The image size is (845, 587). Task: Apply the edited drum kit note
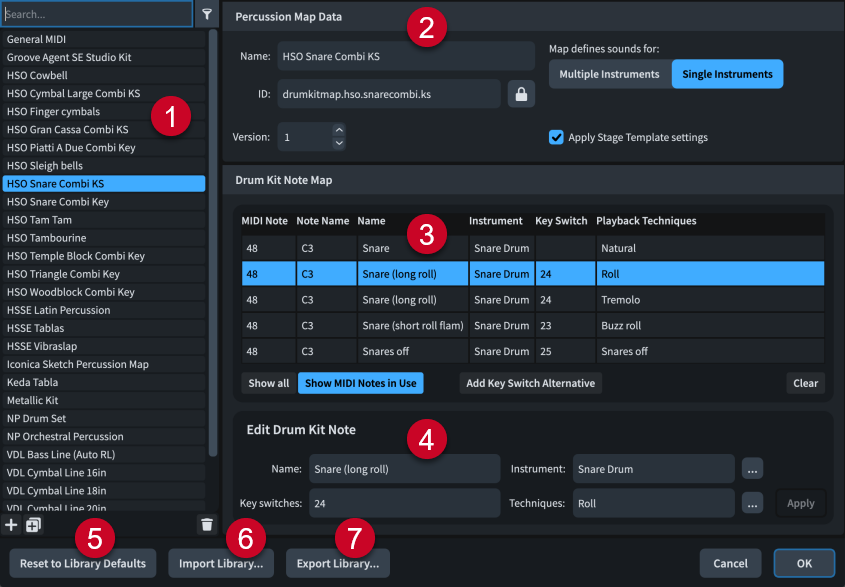coord(800,503)
